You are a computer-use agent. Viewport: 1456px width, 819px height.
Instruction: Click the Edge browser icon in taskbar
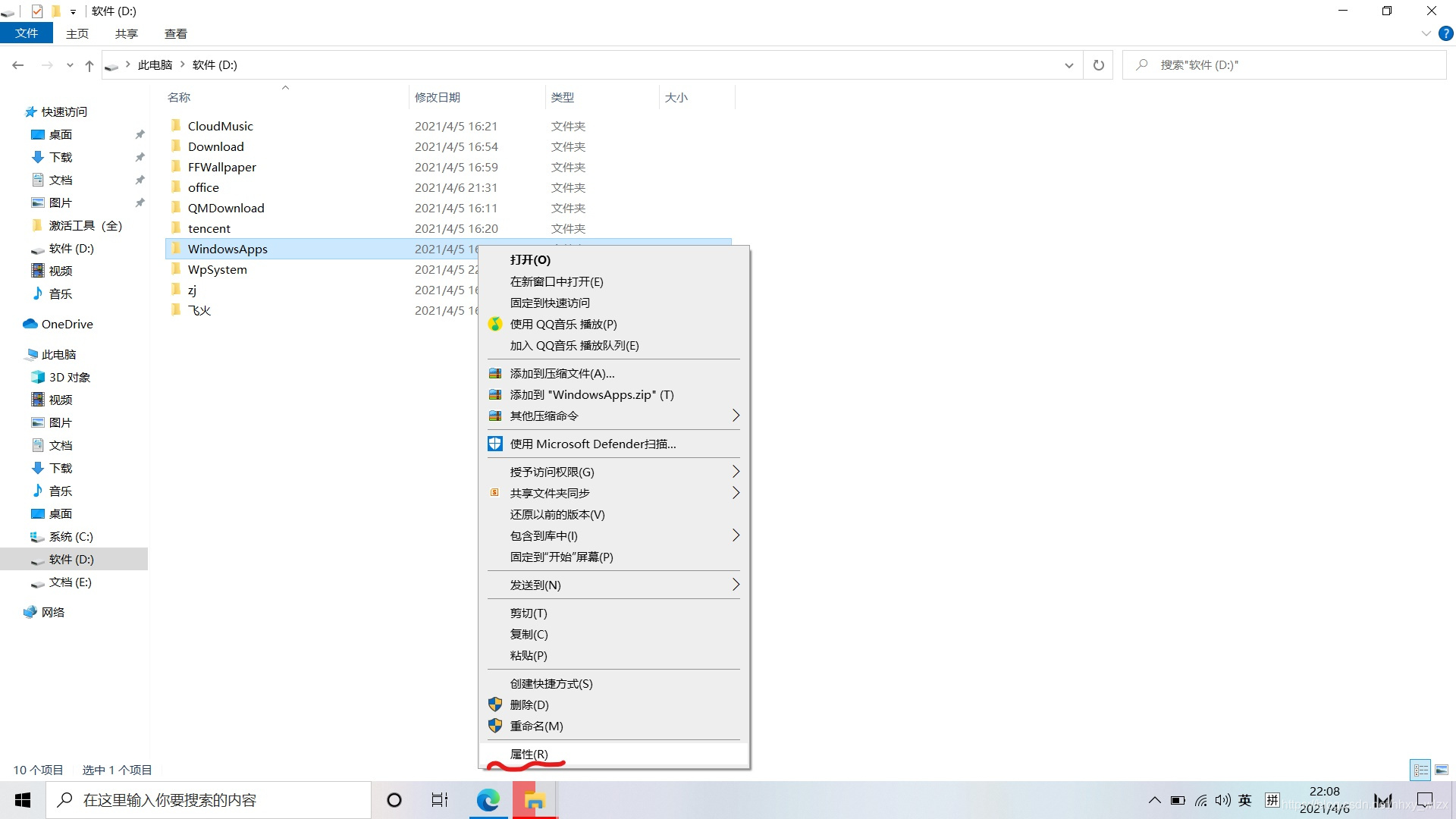(489, 800)
